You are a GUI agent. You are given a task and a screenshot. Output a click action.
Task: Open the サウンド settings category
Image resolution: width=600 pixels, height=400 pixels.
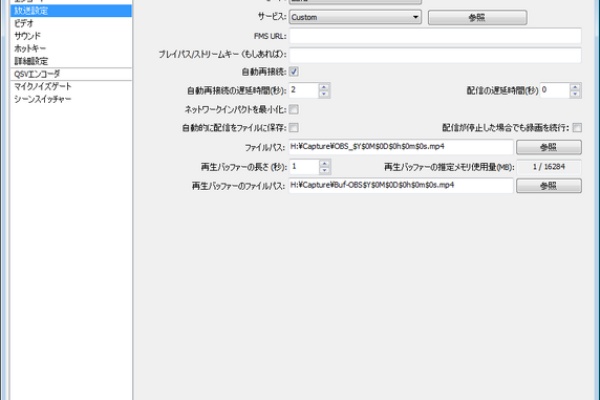[71, 36]
